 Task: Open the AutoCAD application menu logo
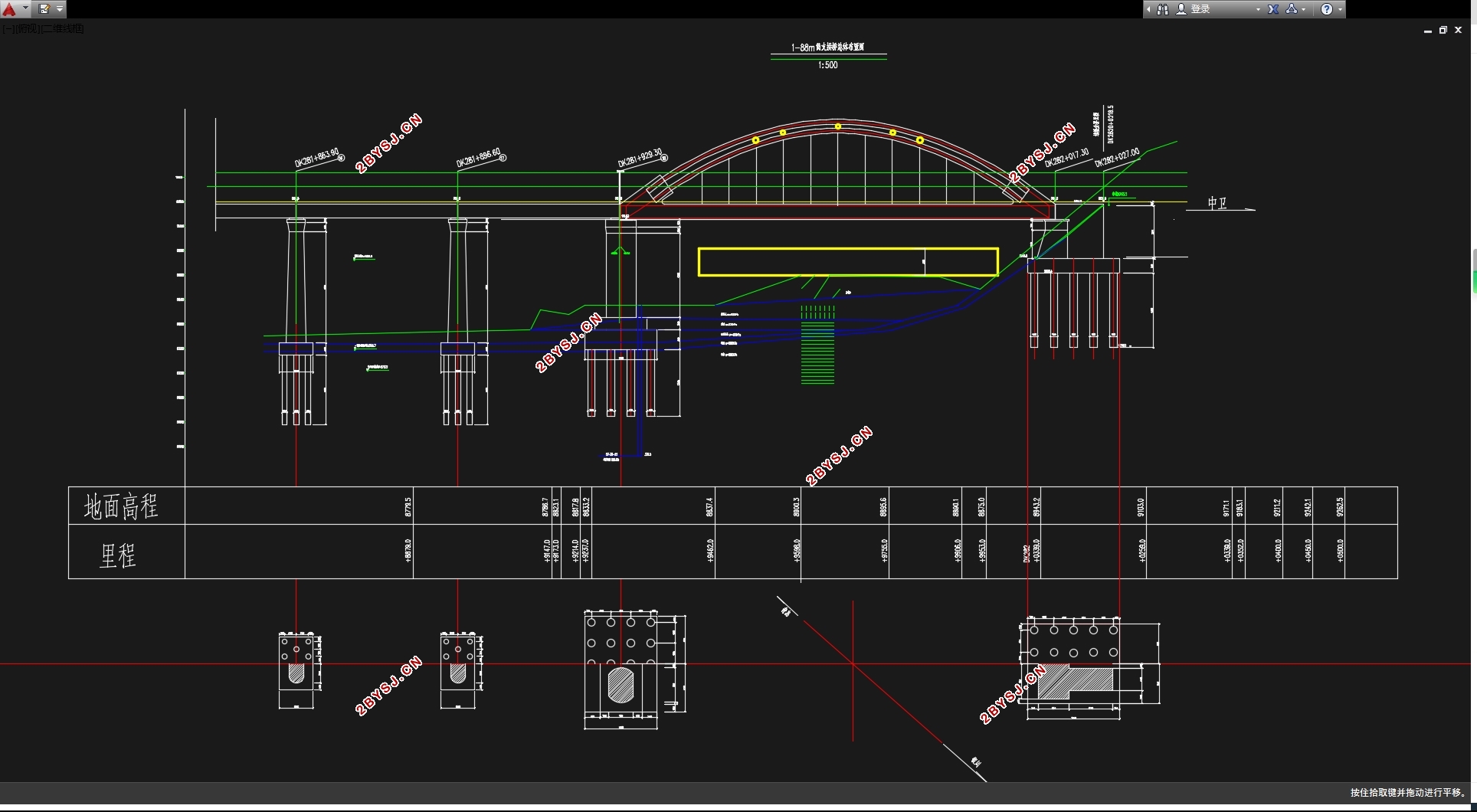pos(9,9)
